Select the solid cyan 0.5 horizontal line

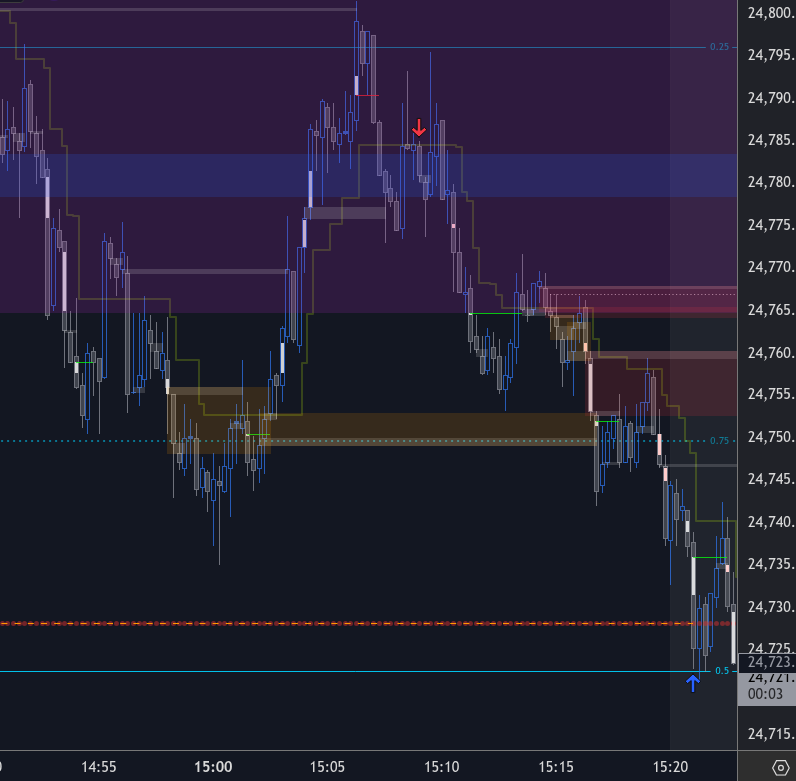point(355,671)
